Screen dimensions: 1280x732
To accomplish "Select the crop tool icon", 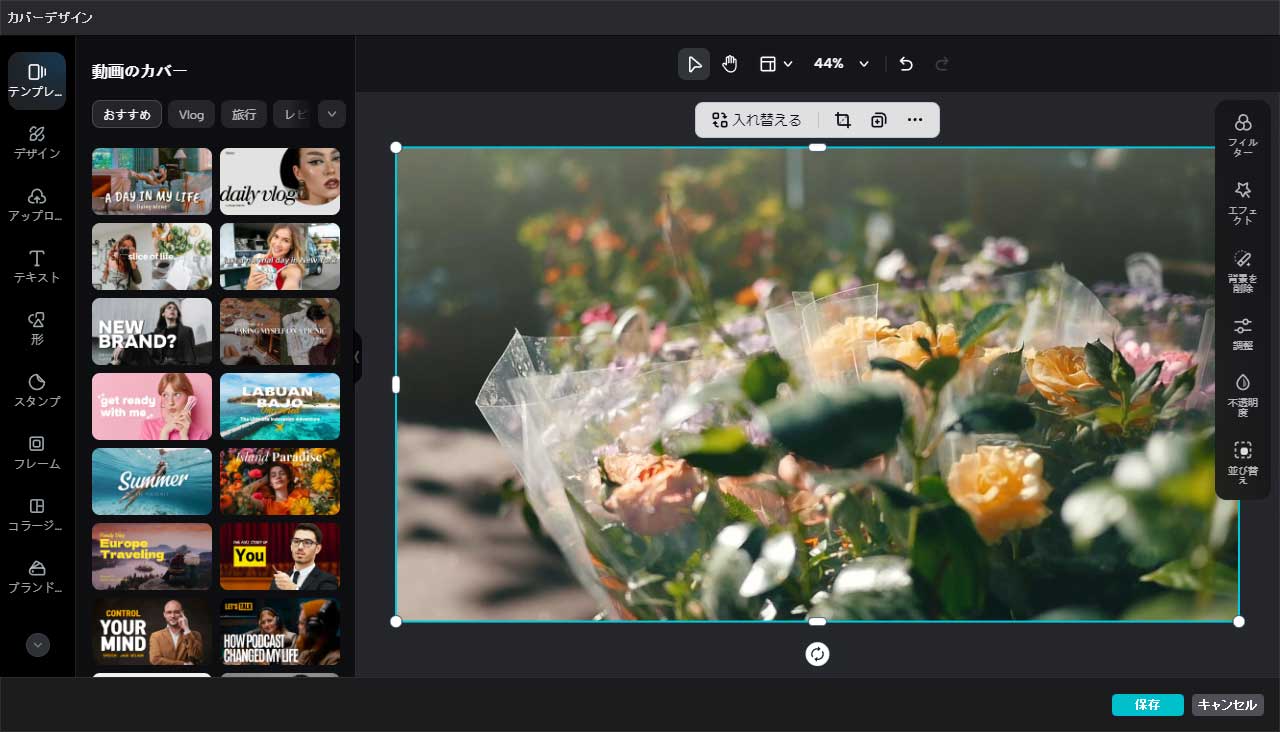I will pyautogui.click(x=843, y=120).
